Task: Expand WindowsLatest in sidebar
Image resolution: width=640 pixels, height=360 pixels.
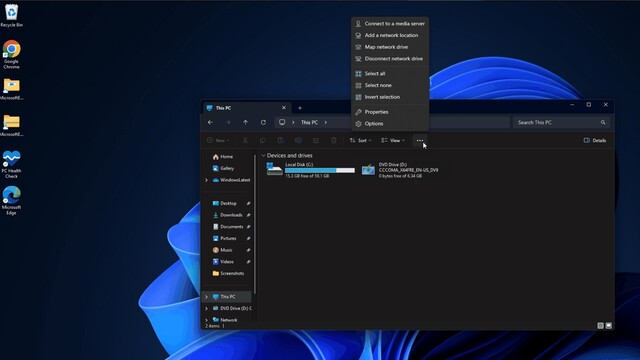Action: click(206, 180)
